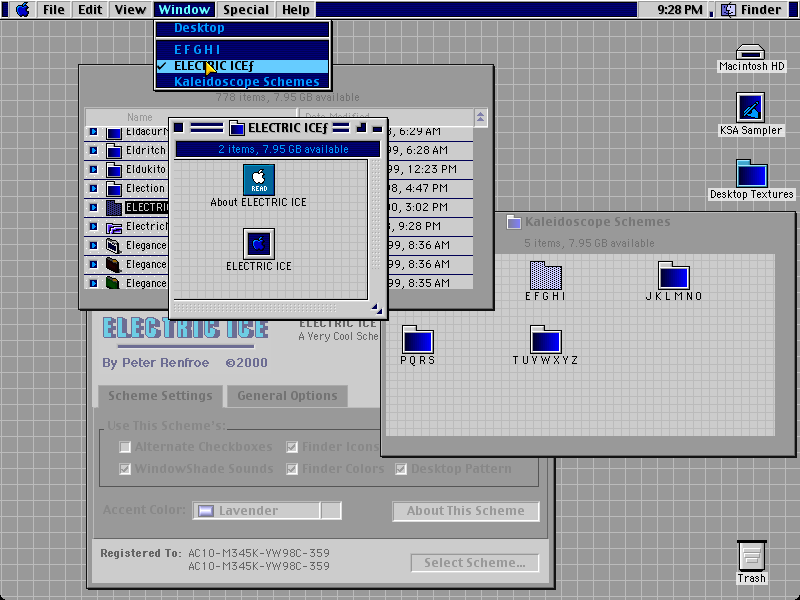The height and width of the screenshot is (600, 800).
Task: Open the Edit menu
Action: point(90,10)
